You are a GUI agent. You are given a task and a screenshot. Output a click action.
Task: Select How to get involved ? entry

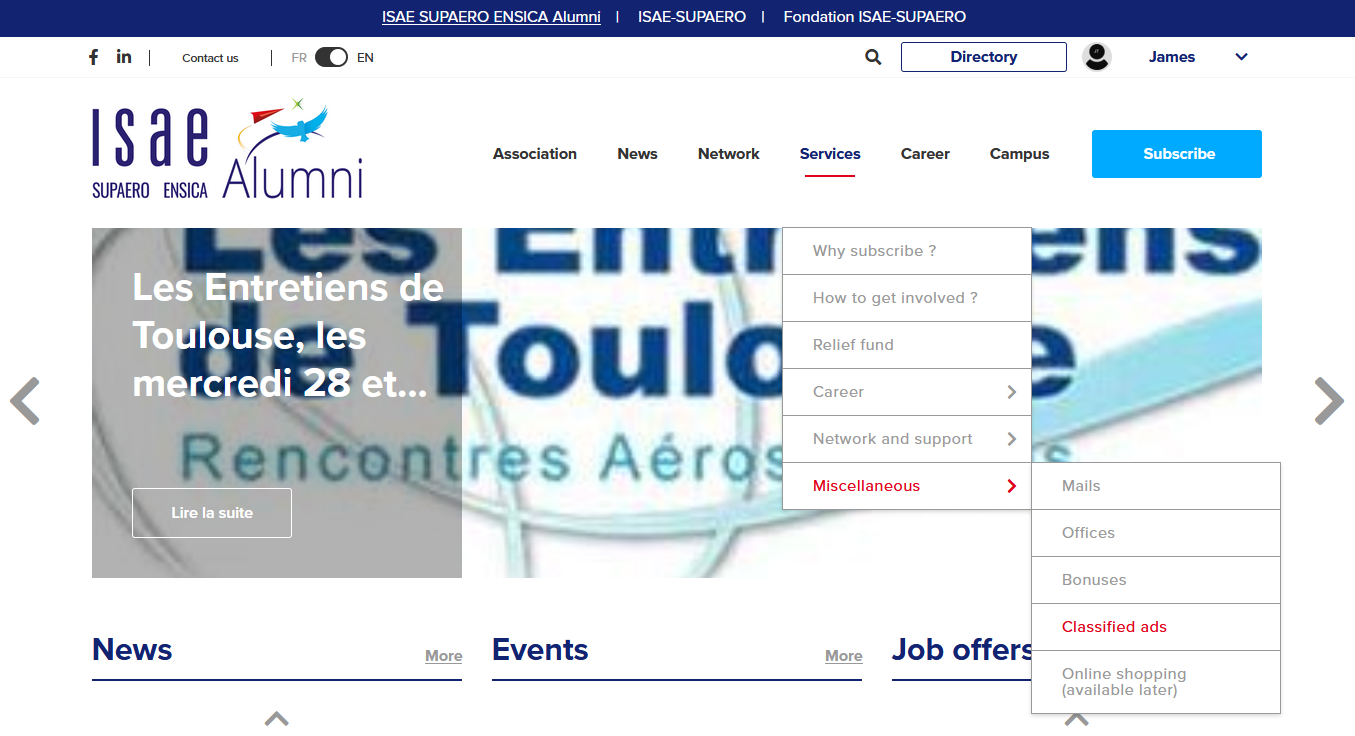[x=907, y=298]
